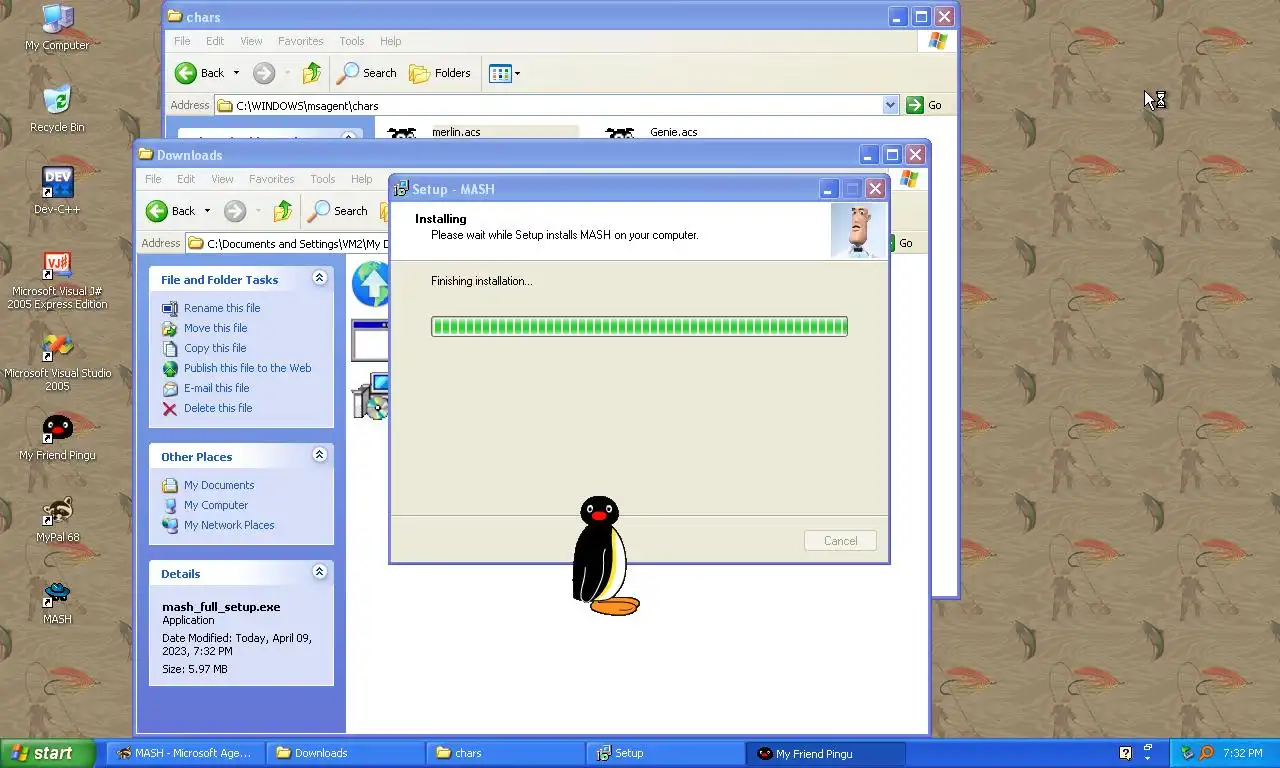Image resolution: width=1280 pixels, height=768 pixels.
Task: Open Search in Downloads window toolbar
Action: click(338, 211)
